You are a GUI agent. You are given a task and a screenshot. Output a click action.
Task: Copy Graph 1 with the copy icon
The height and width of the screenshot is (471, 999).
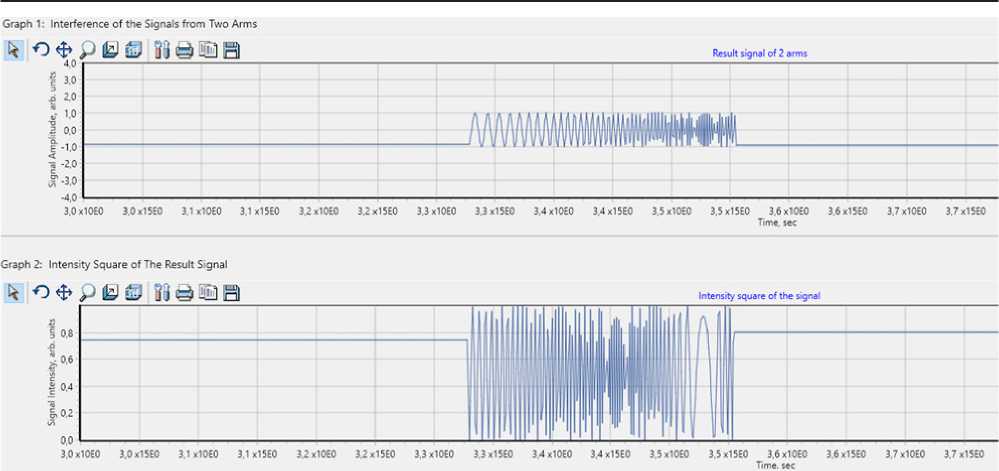pos(208,50)
